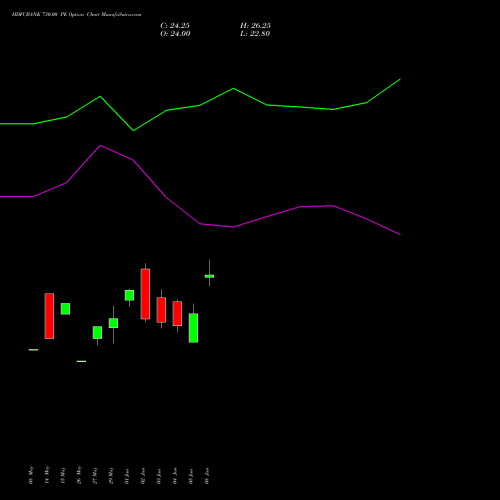The width and height of the screenshot is (500, 500).
Task: Click the low value L: 22.80
Action: (255, 34)
